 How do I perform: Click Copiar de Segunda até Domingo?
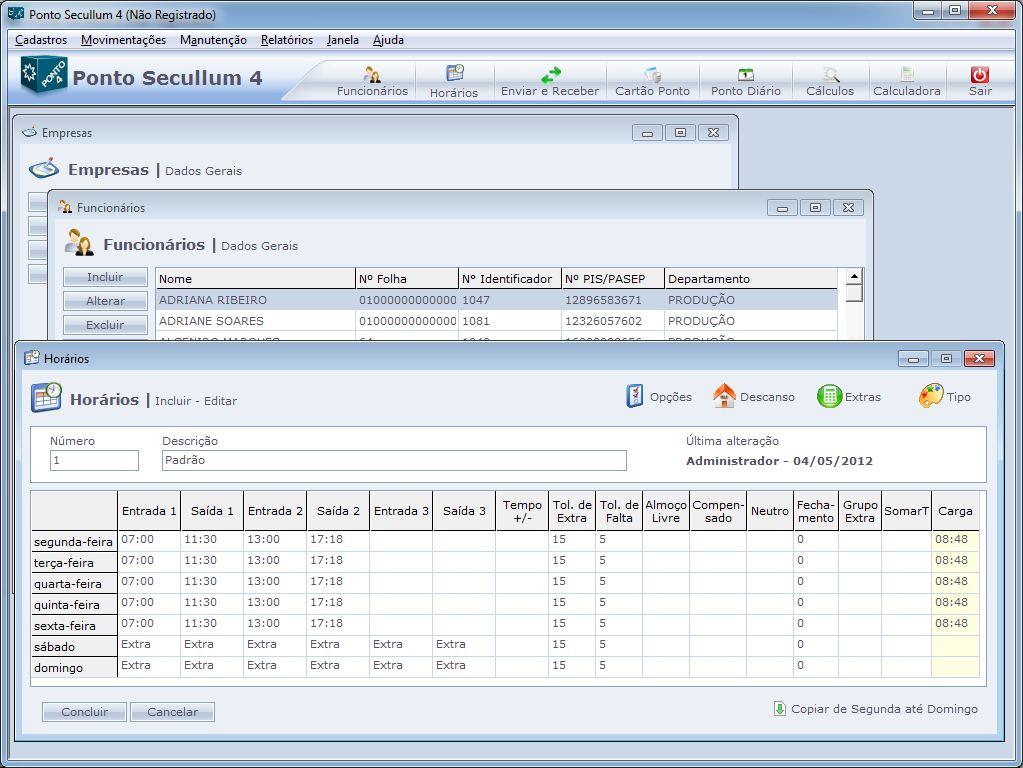coord(876,709)
